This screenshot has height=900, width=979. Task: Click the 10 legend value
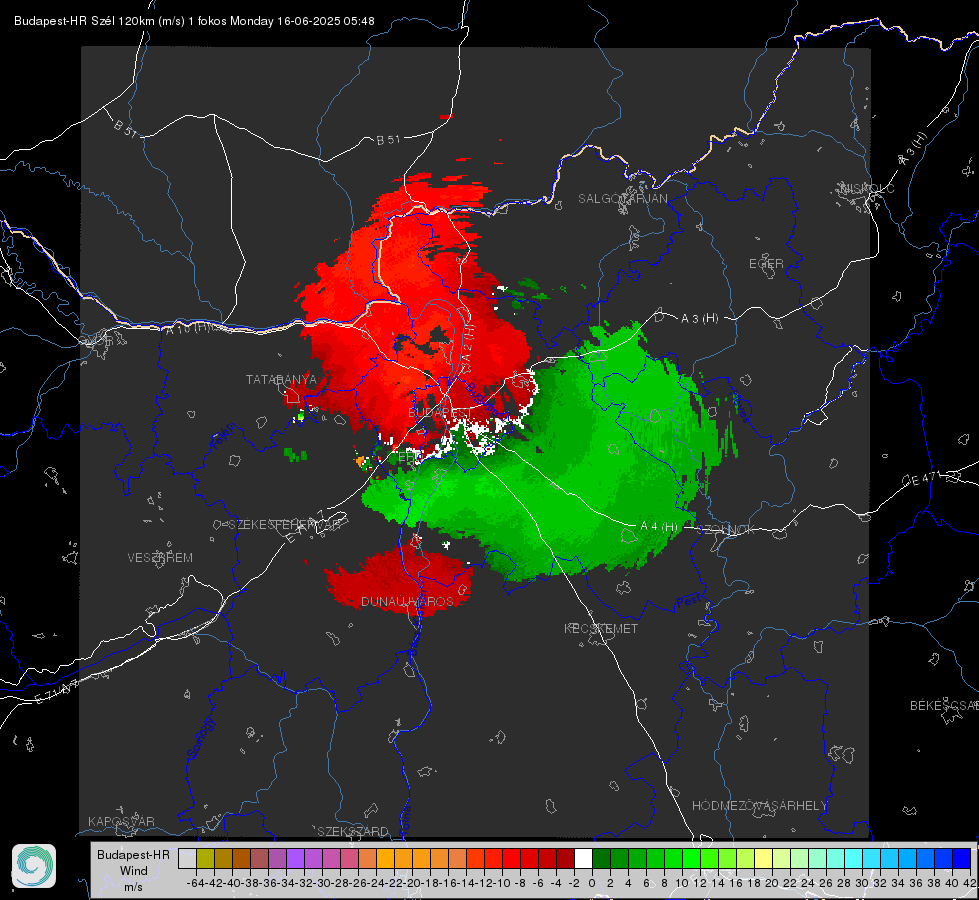coord(682,883)
